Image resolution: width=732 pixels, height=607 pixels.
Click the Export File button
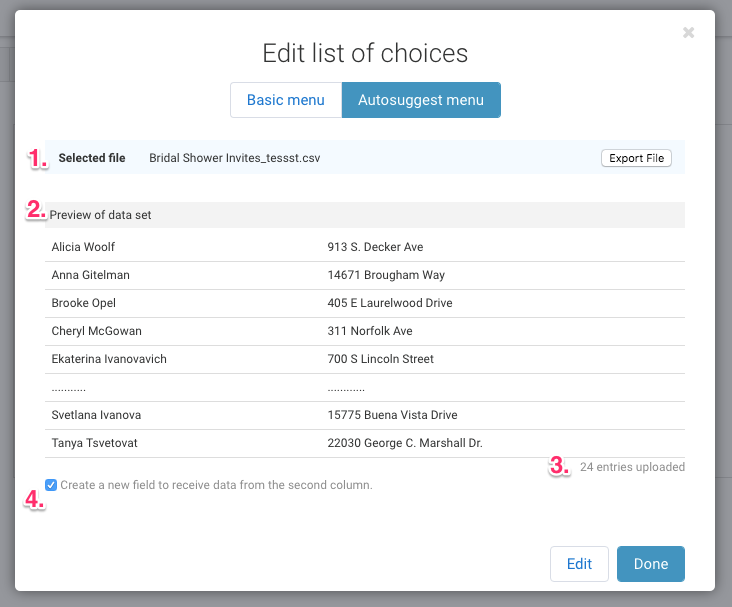tap(636, 158)
